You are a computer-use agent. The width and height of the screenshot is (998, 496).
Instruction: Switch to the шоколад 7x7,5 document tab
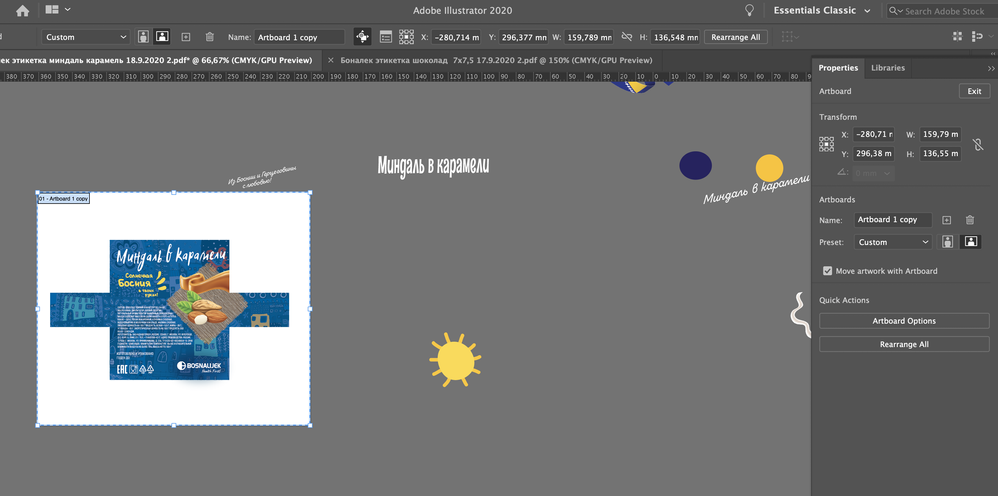click(x=496, y=60)
